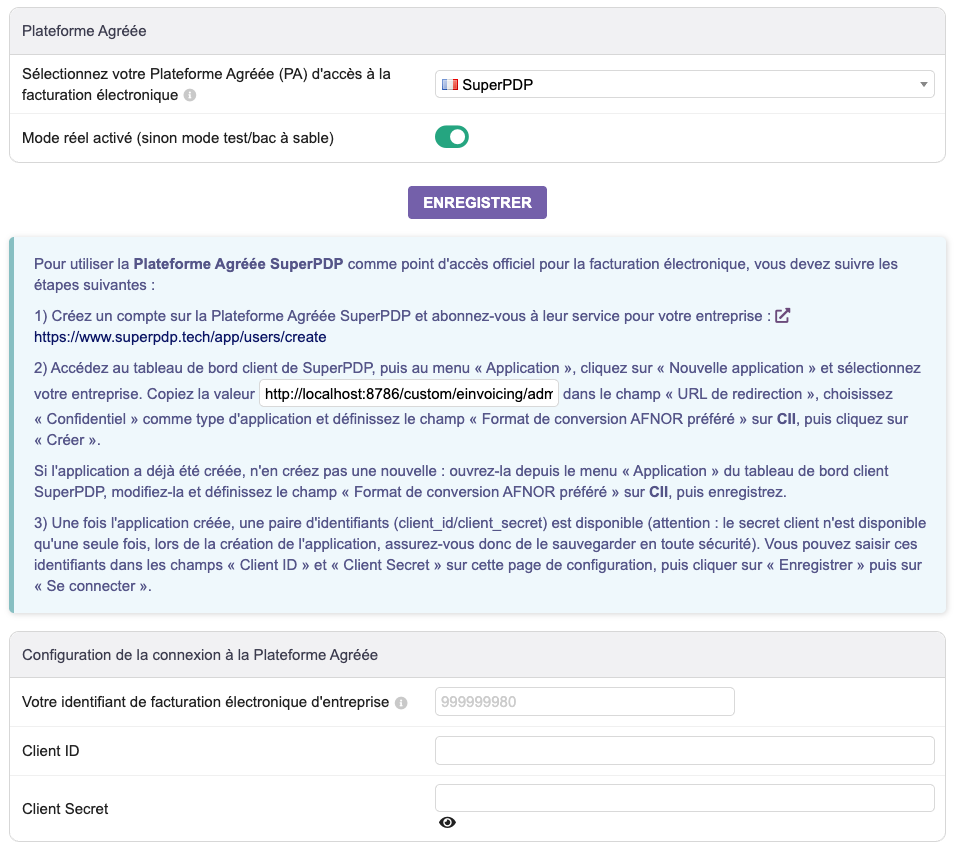The height and width of the screenshot is (850, 954).
Task: Open the Plateforme Agréée SuperPDP dropdown
Action: (684, 85)
